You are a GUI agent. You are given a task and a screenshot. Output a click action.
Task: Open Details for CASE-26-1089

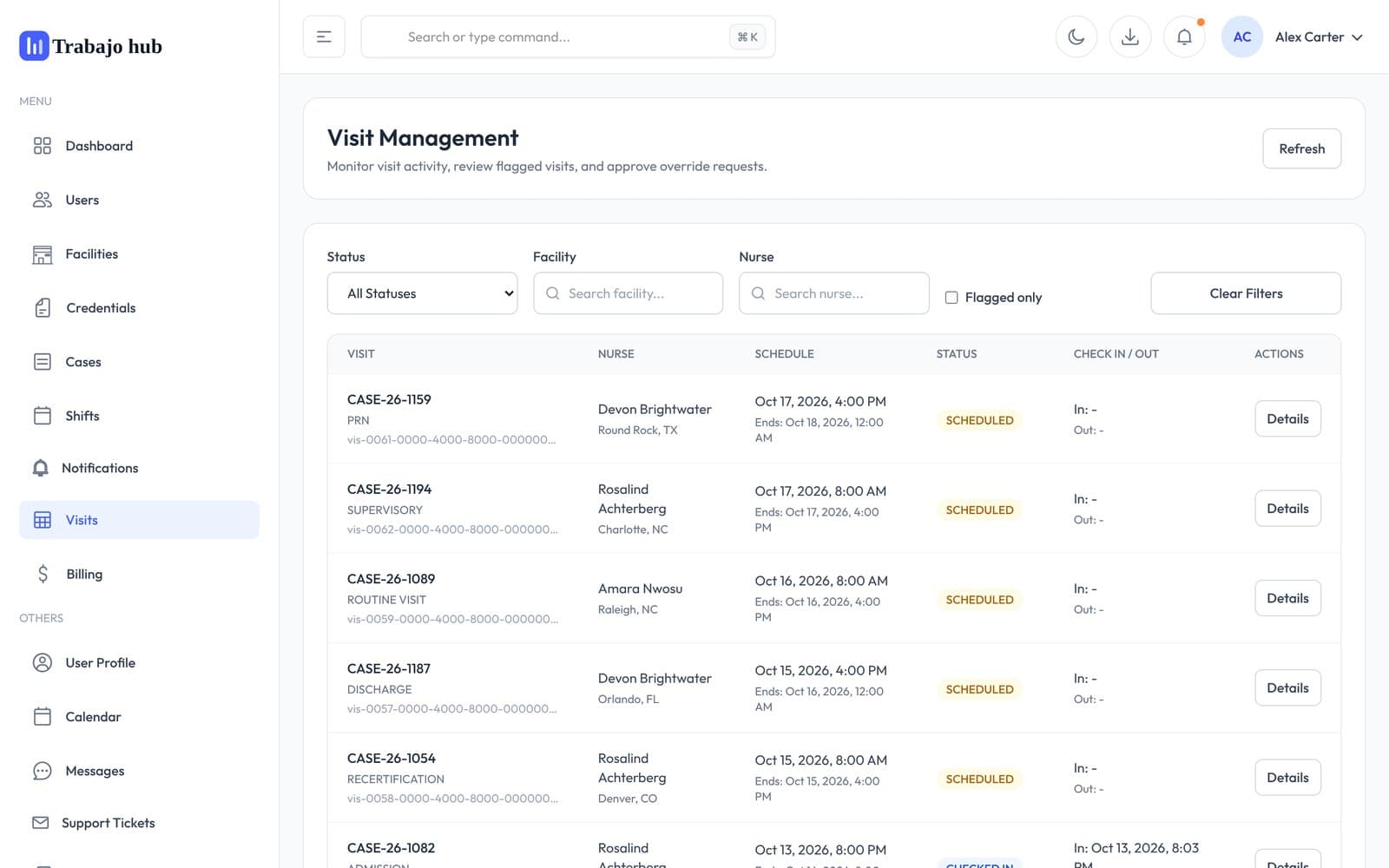[1287, 598]
